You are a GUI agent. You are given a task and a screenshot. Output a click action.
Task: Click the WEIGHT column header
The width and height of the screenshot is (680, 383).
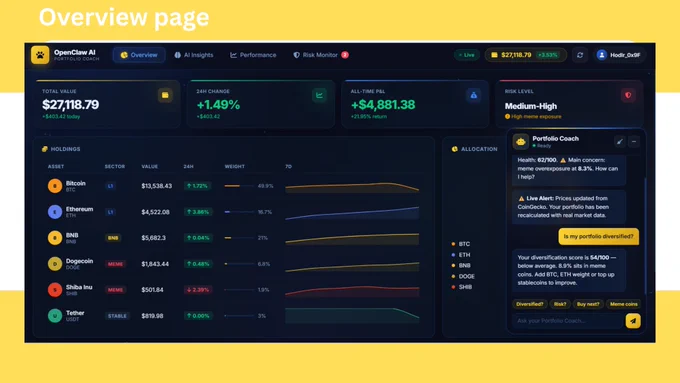(235, 167)
